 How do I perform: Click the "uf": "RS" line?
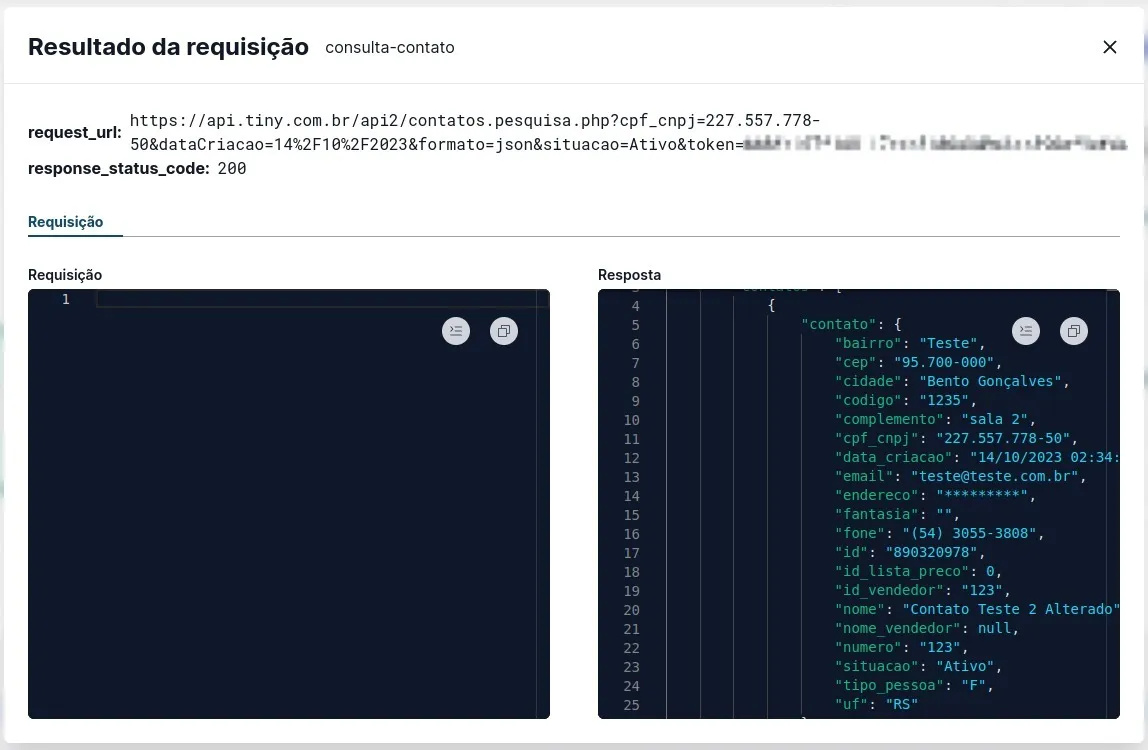tap(876, 705)
